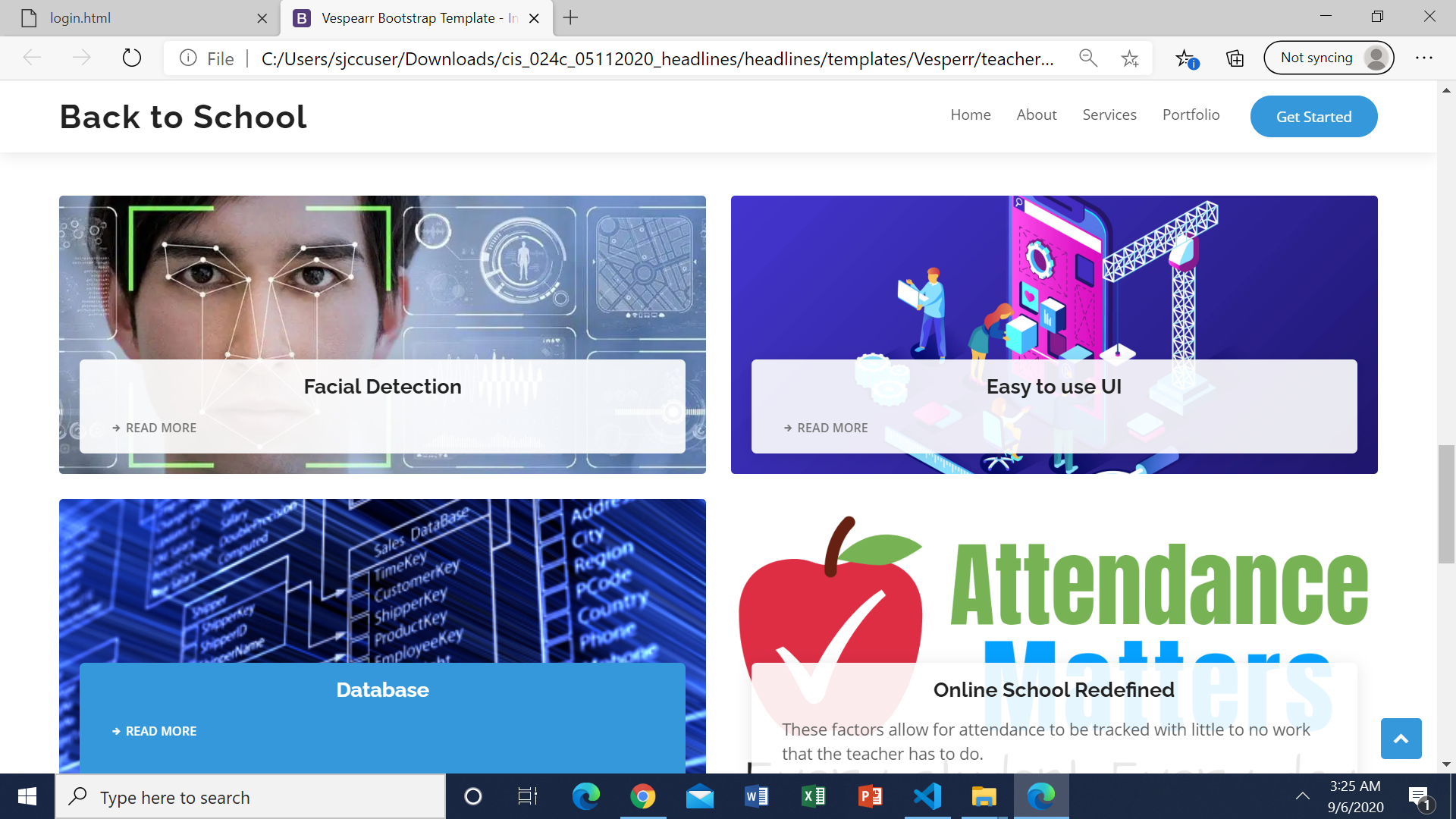1456x819 pixels.
Task: Open File Explorer in taskbar
Action: [x=984, y=796]
